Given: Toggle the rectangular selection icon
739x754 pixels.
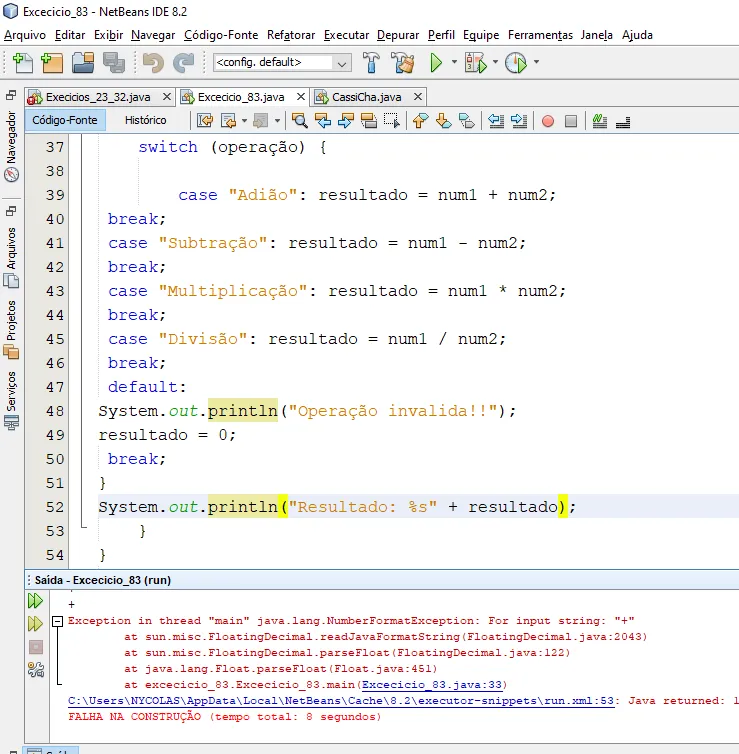Looking at the screenshot, I should 391,121.
